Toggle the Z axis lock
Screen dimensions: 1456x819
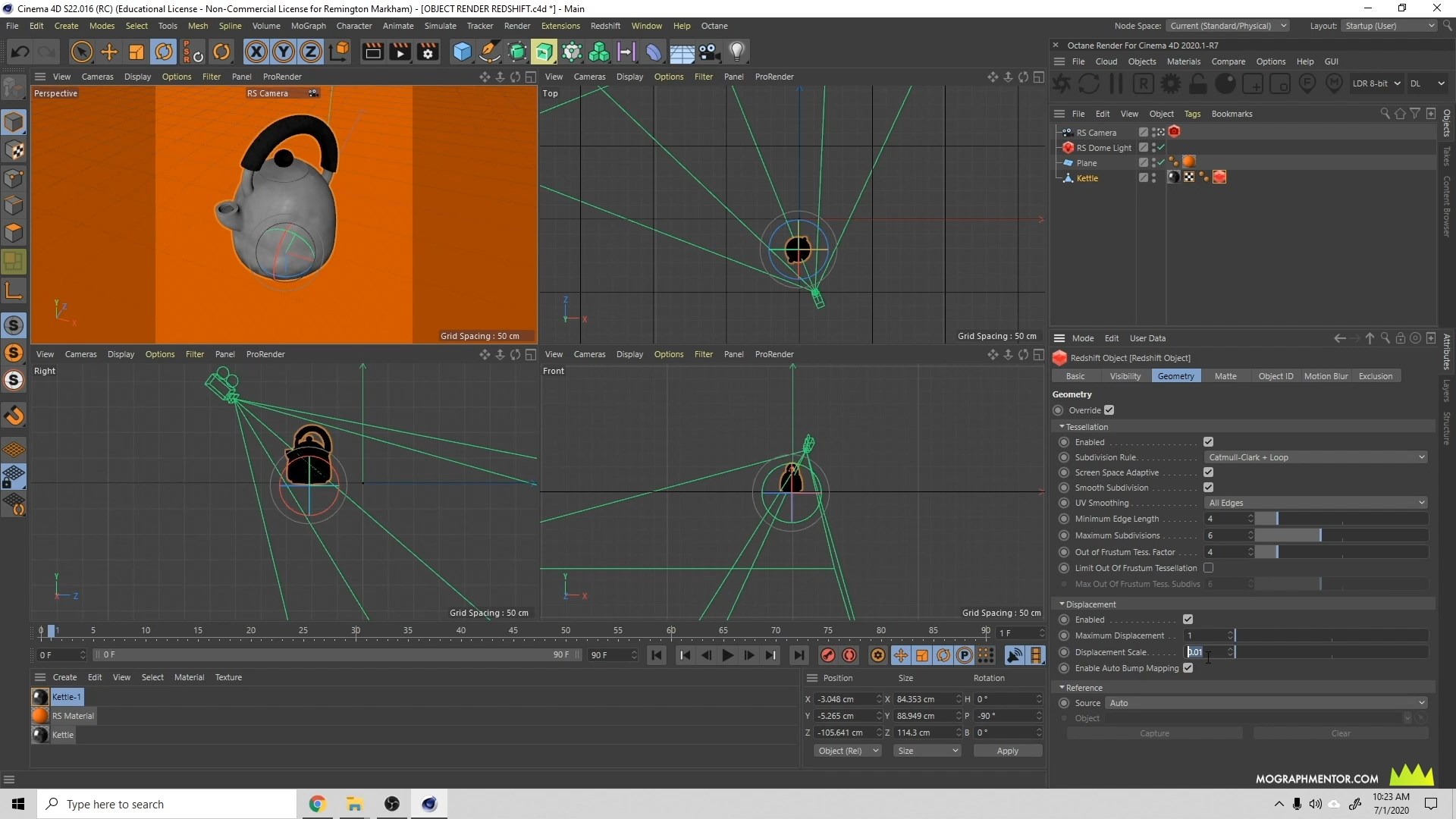(x=311, y=52)
